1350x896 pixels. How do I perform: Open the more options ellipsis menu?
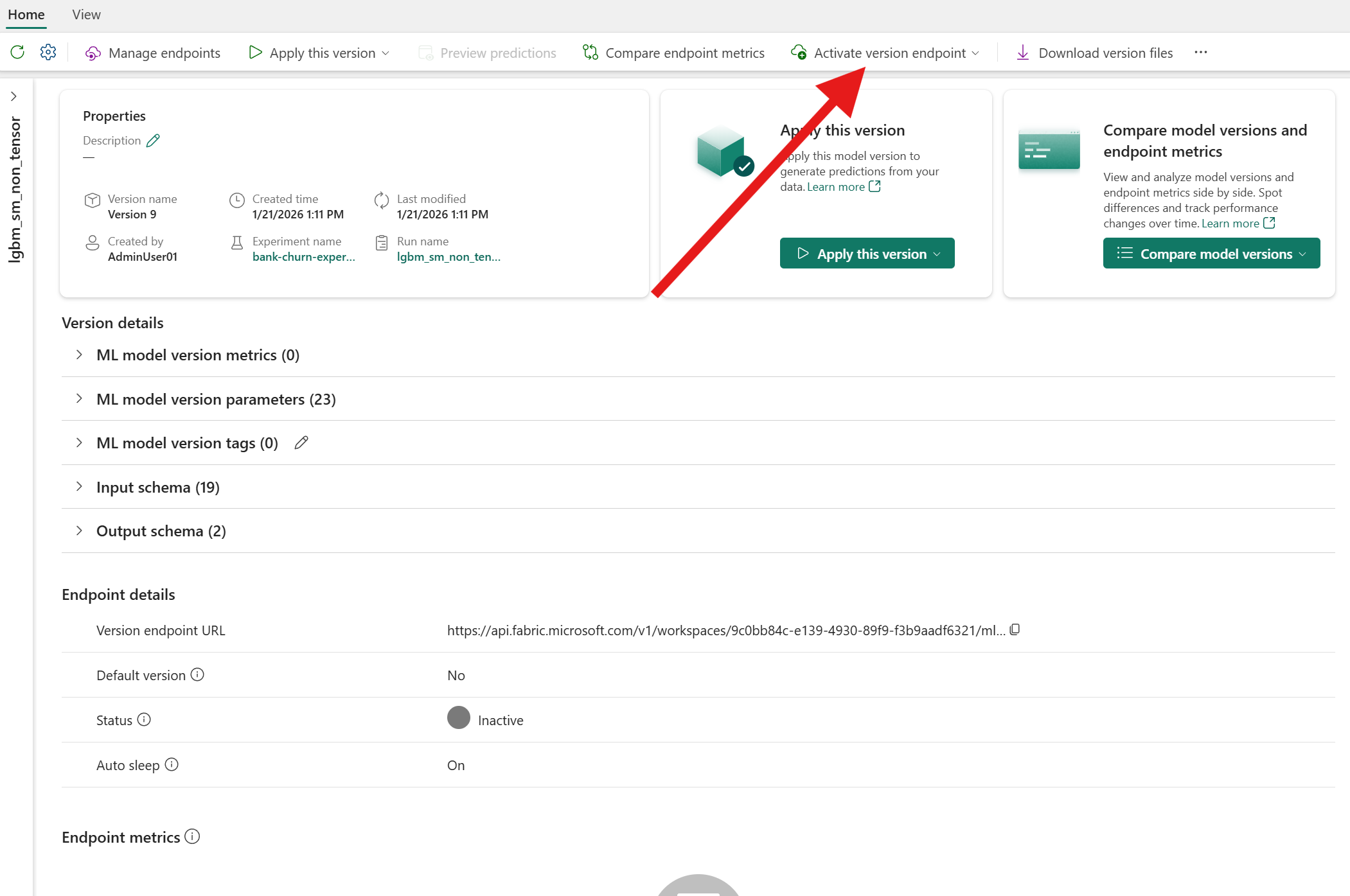(x=1200, y=52)
